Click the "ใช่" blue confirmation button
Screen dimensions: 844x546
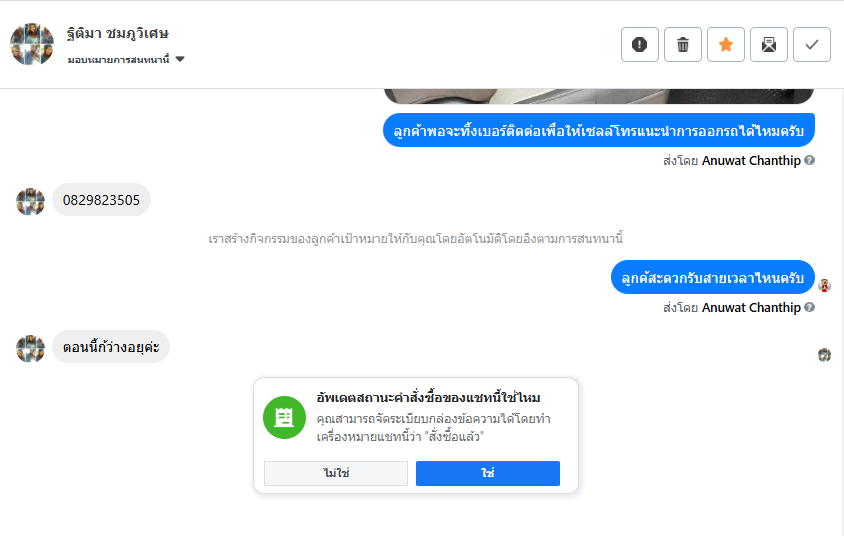pos(488,473)
